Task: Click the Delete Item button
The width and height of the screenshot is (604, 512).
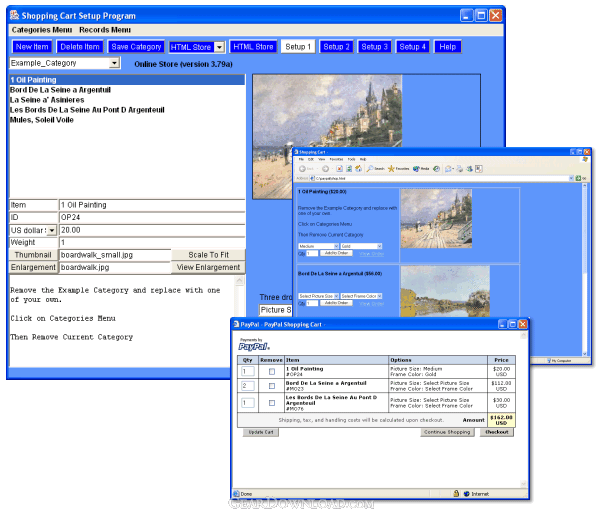Action: tap(80, 47)
